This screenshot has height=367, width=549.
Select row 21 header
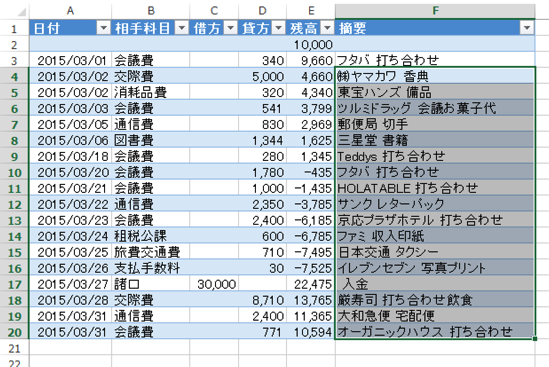tap(14, 348)
